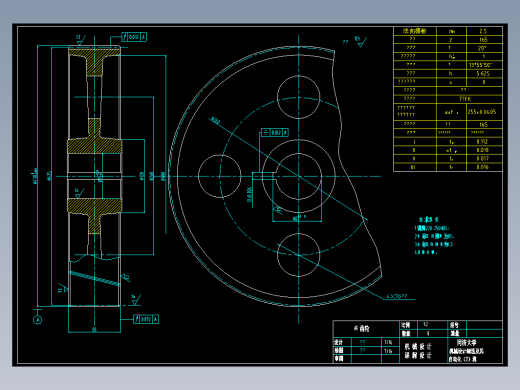The width and height of the screenshot is (520, 390).
Task: Click the 比例 scale label in title block
Action: click(406, 325)
